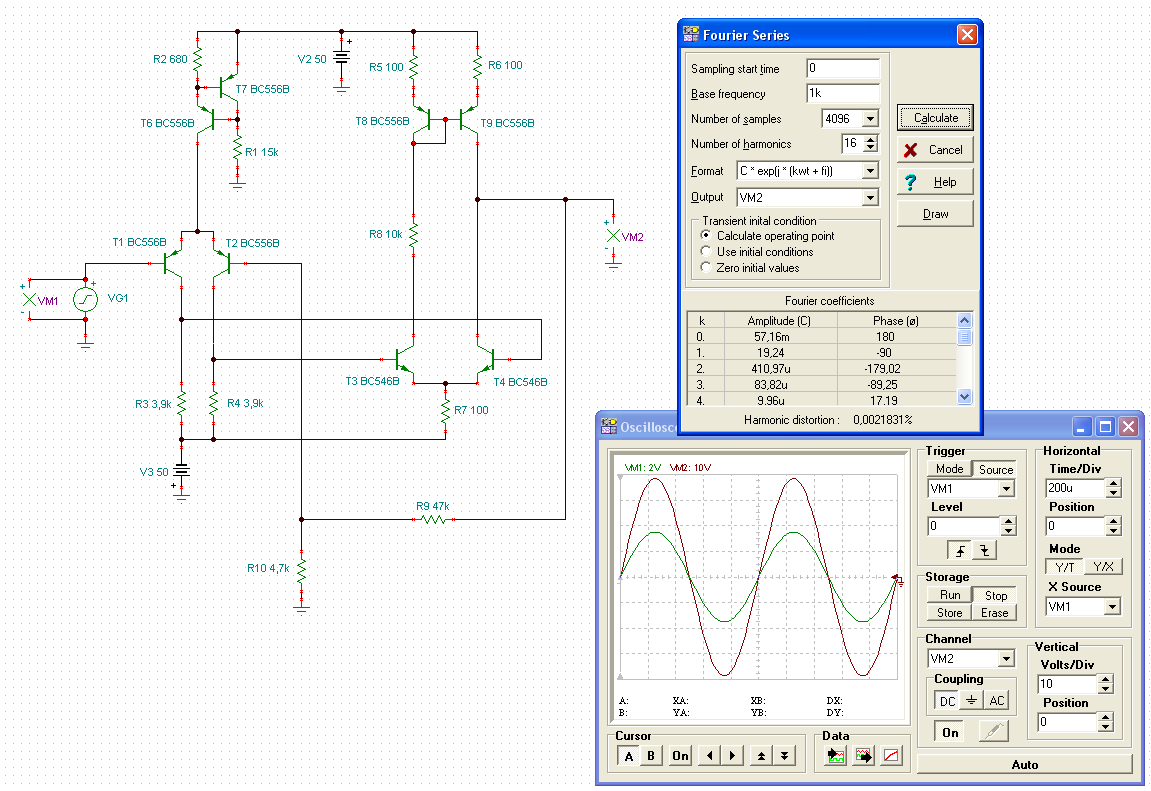1151x791 pixels.
Task: Select the T7 BC556B transistor
Action: tap(228, 89)
